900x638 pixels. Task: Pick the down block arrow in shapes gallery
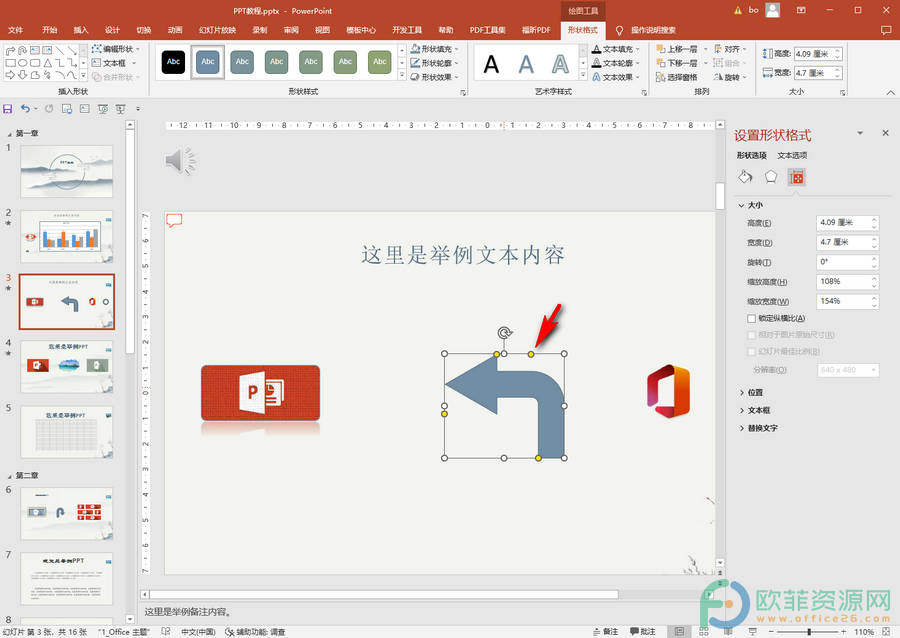pyautogui.click(x=22, y=75)
